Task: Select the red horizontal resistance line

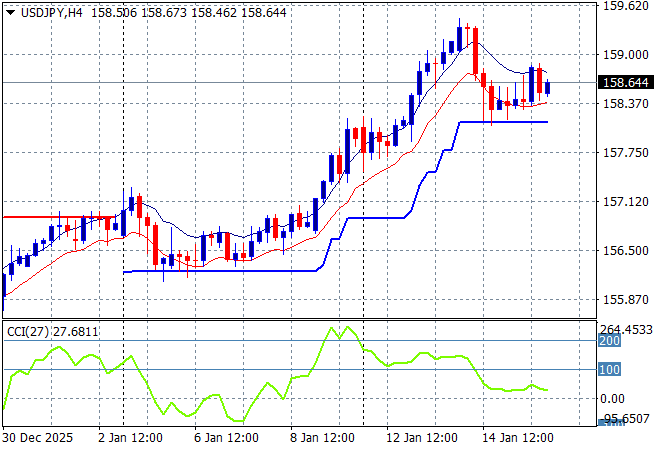Action: 50,216
